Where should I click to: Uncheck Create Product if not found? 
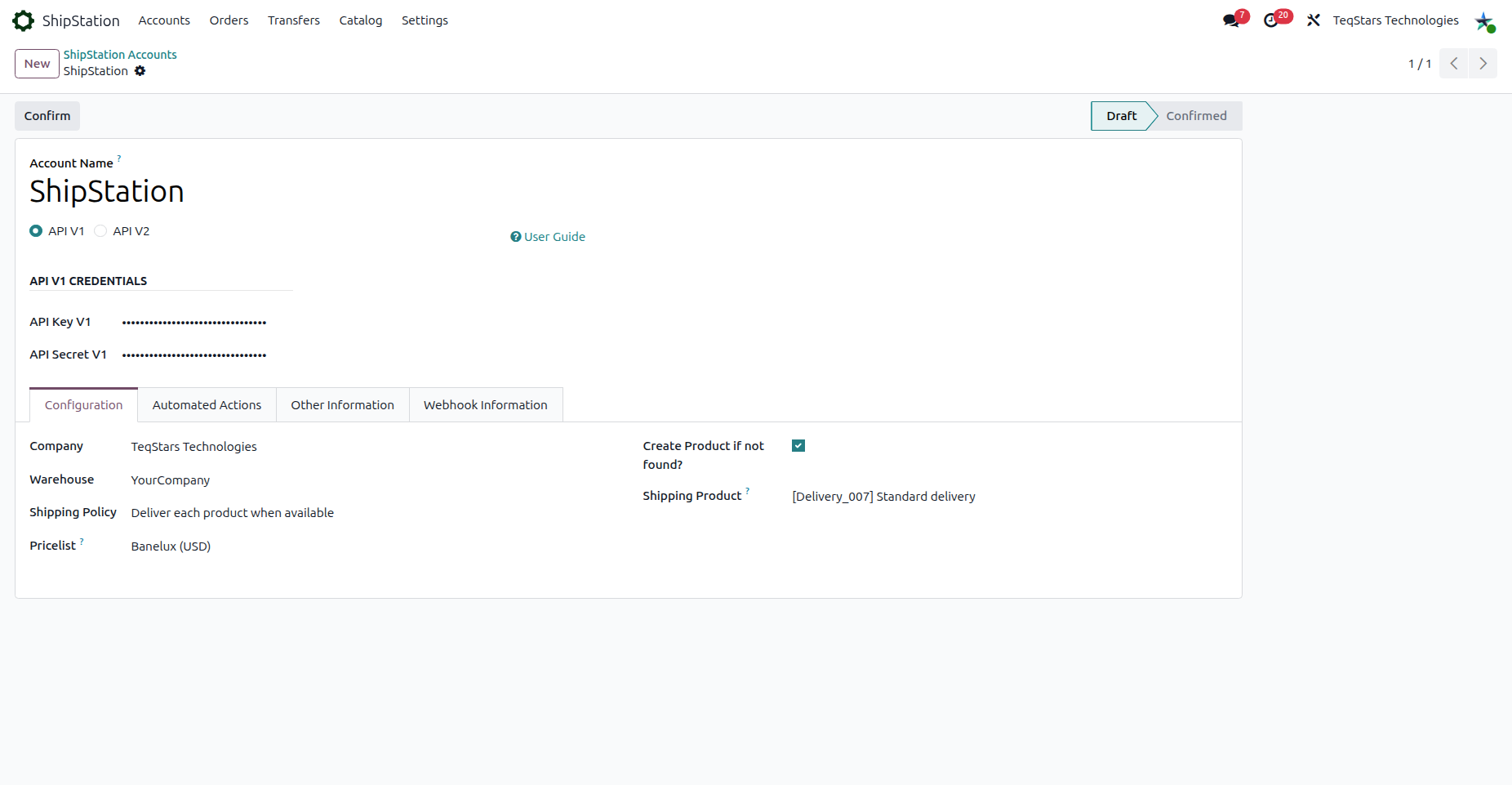click(x=798, y=446)
